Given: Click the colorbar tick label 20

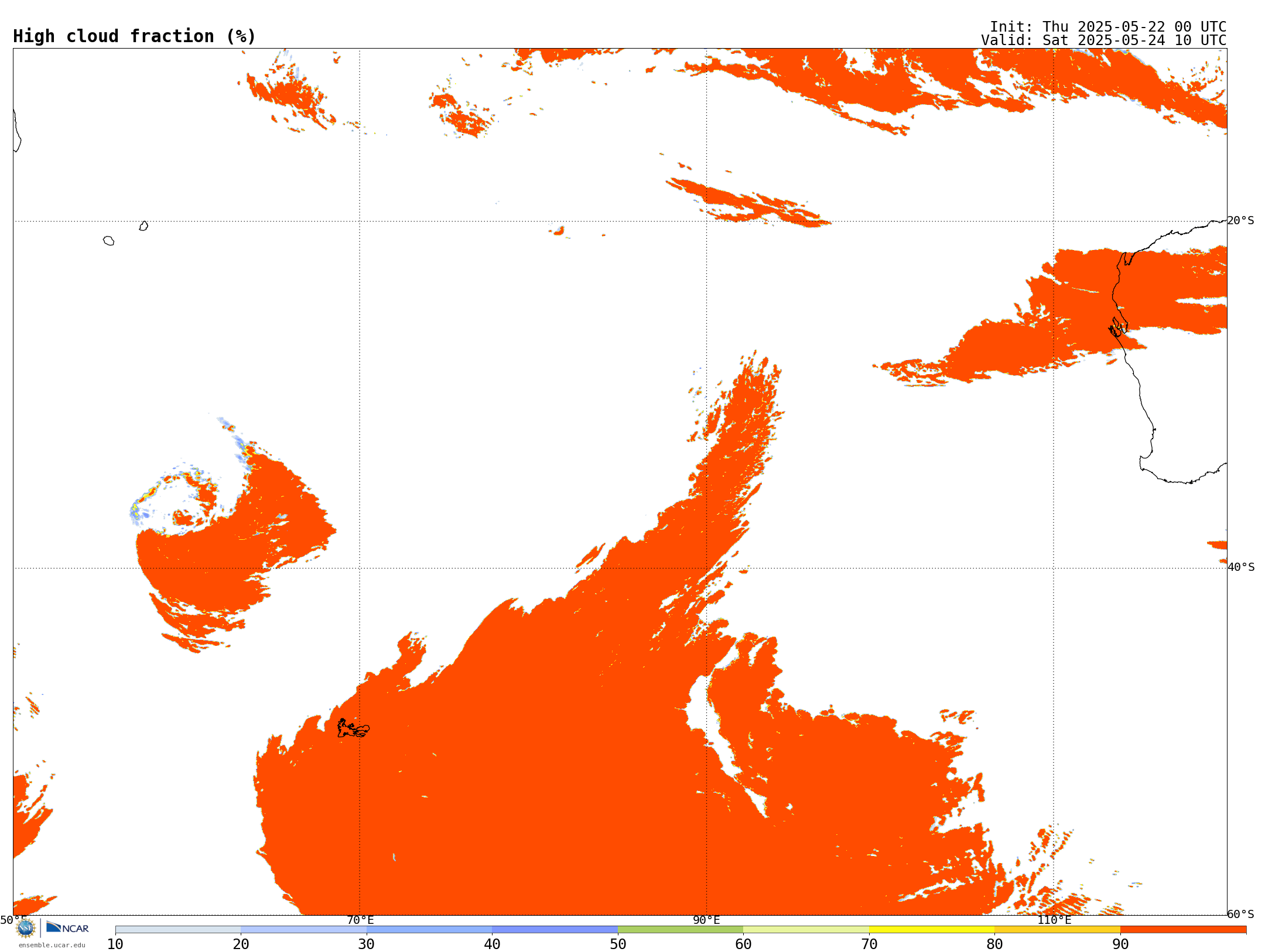Looking at the screenshot, I should click(x=241, y=944).
